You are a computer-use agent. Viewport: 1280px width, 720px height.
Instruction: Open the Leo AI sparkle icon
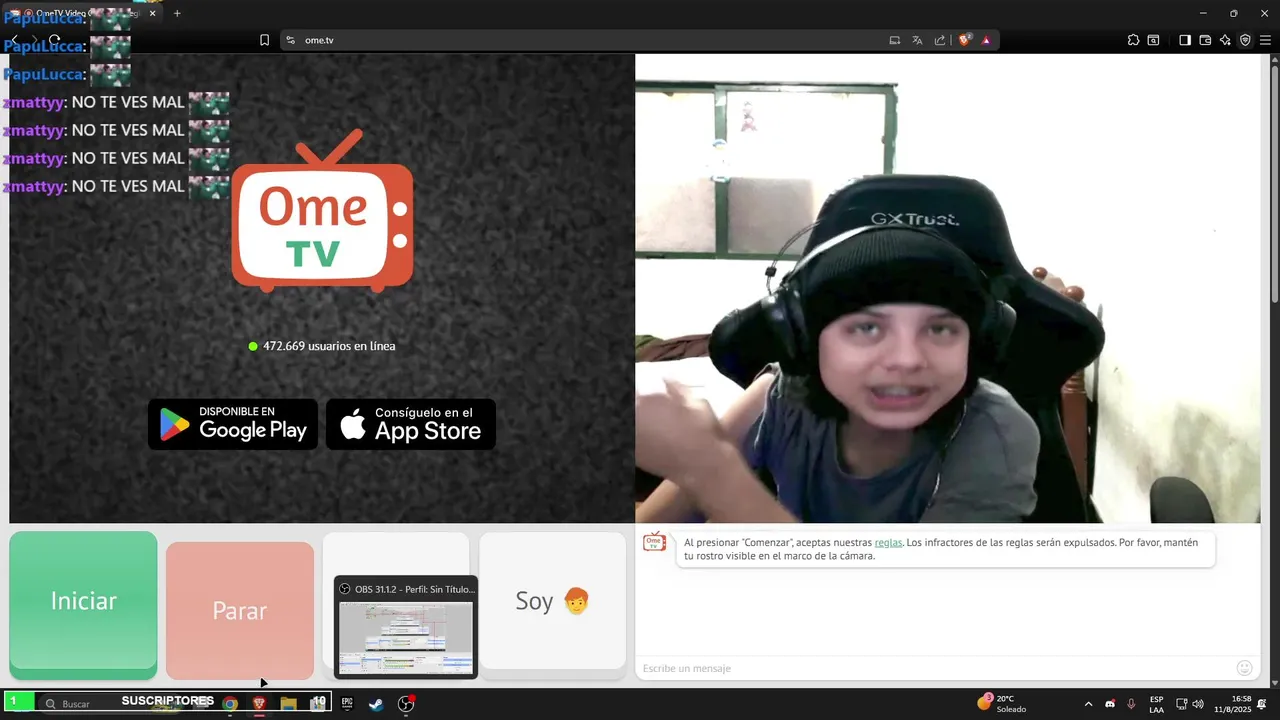point(1225,40)
